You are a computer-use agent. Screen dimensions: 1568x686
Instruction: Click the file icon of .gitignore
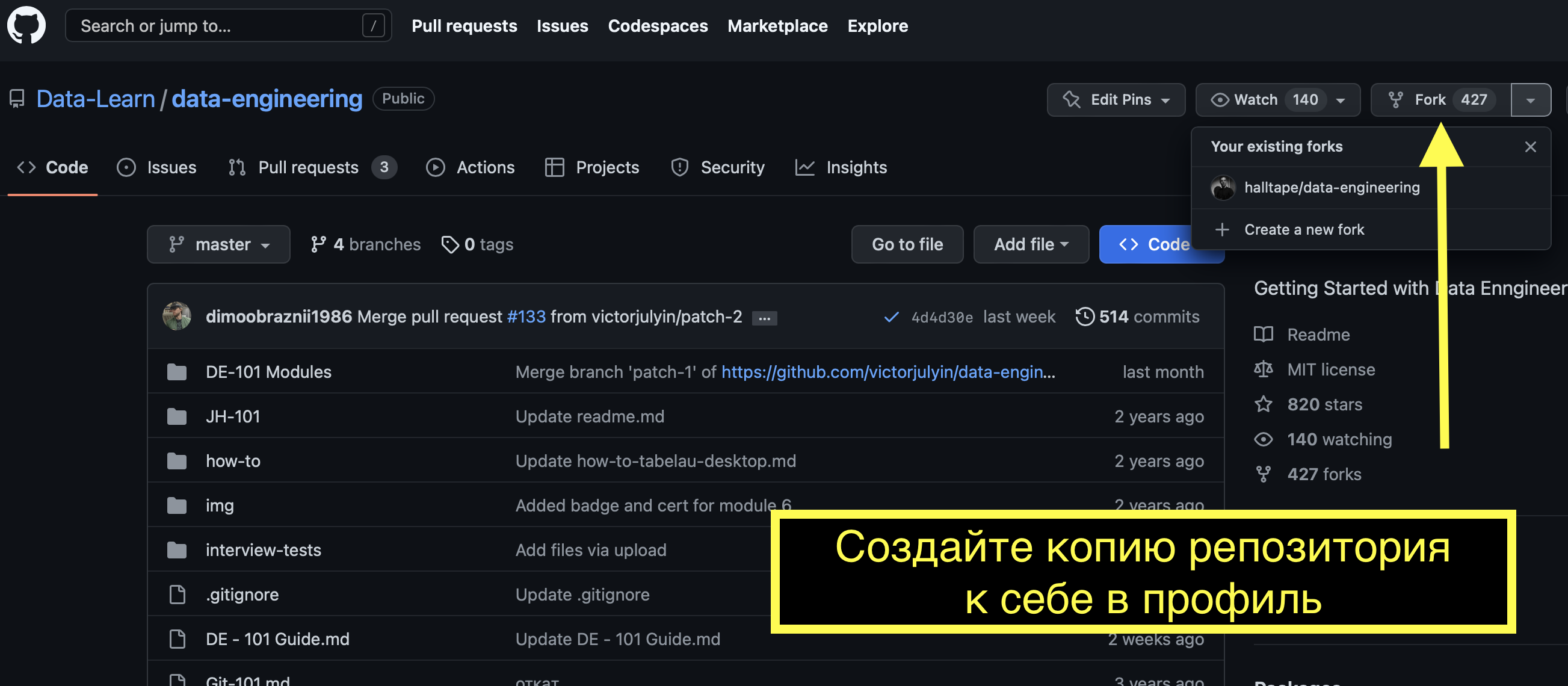coord(177,594)
